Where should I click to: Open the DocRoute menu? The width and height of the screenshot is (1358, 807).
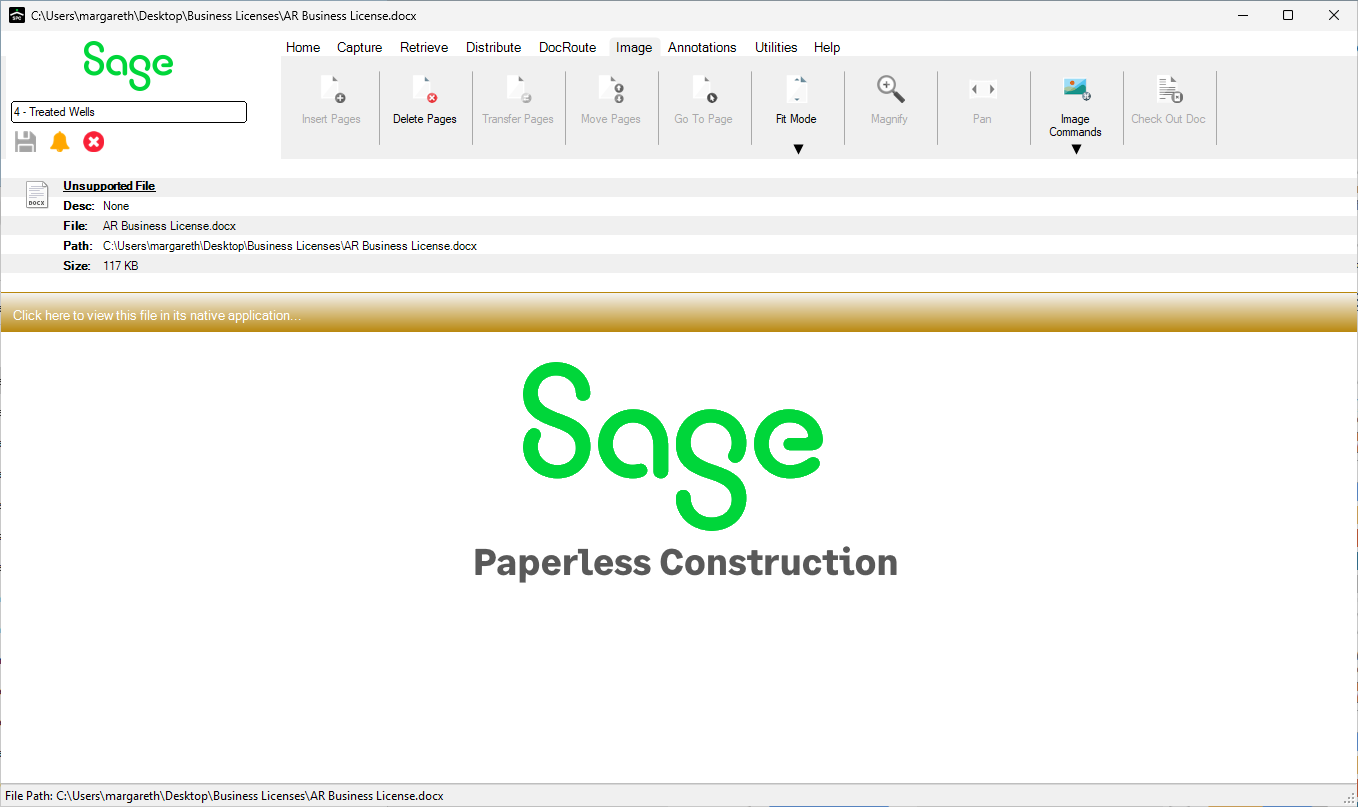567,47
